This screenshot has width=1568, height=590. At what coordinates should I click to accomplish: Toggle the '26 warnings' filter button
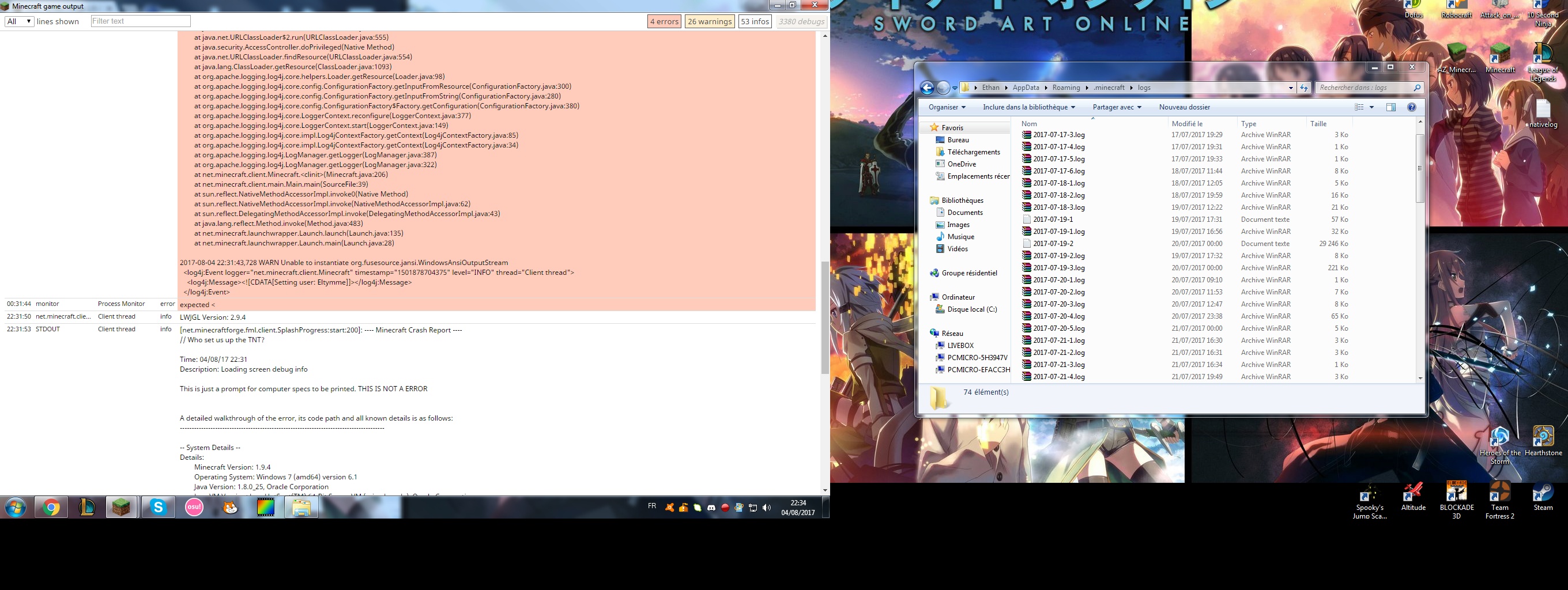point(710,21)
